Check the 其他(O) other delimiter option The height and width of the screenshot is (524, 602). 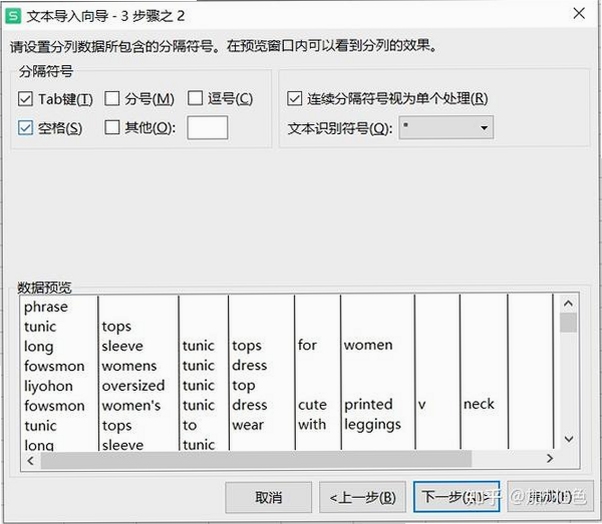(112, 127)
